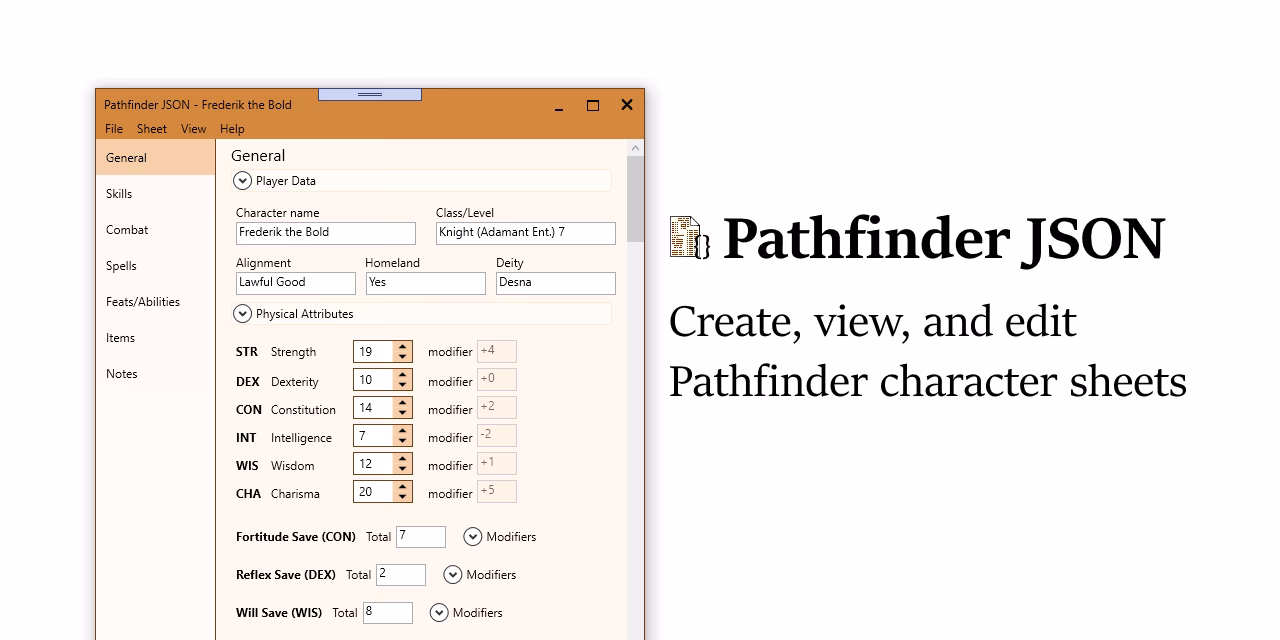
Task: Decrease Wisdom with down arrow
Action: tap(403, 469)
